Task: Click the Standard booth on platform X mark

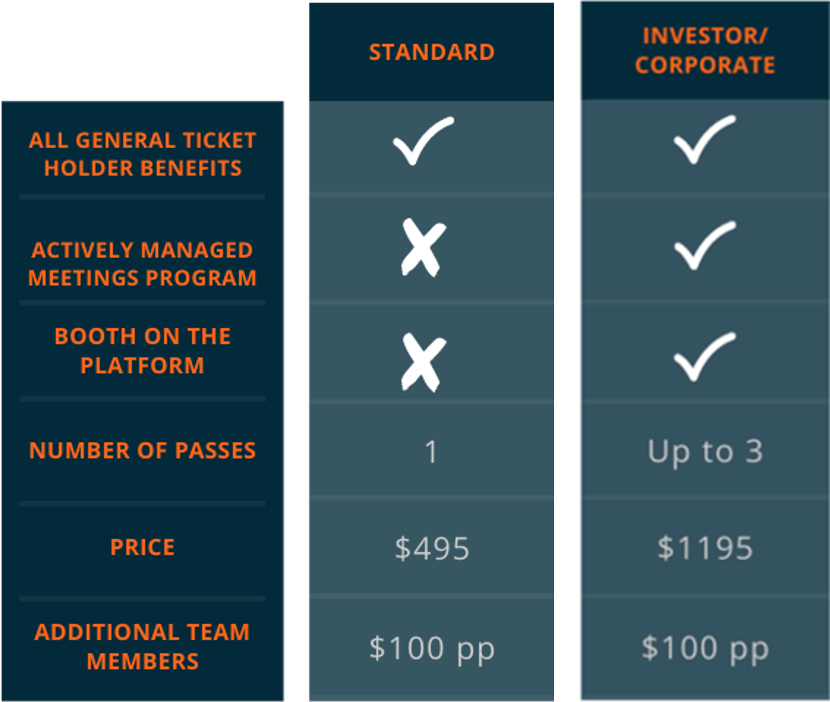Action: 423,363
